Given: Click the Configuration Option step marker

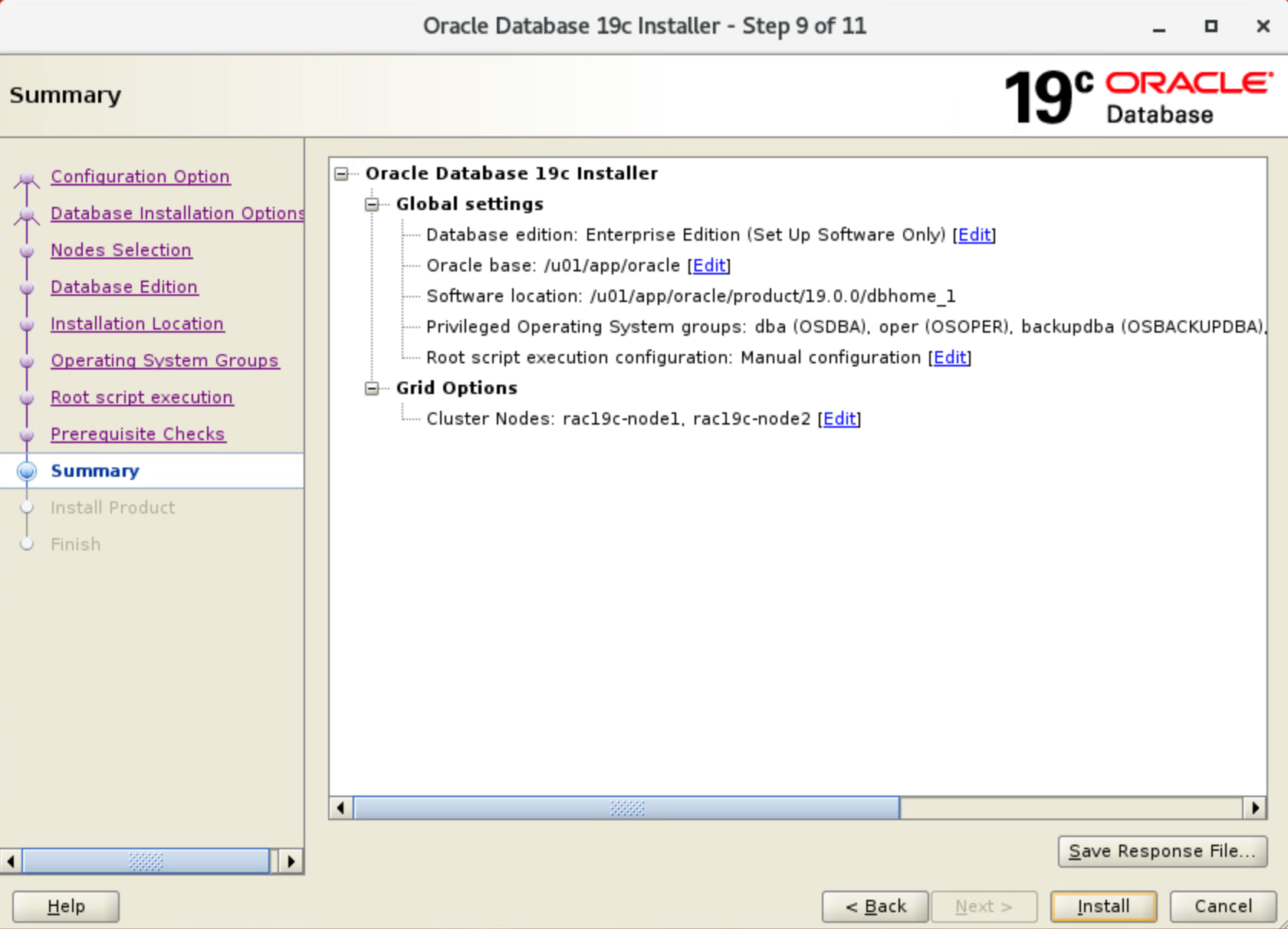Looking at the screenshot, I should (27, 179).
